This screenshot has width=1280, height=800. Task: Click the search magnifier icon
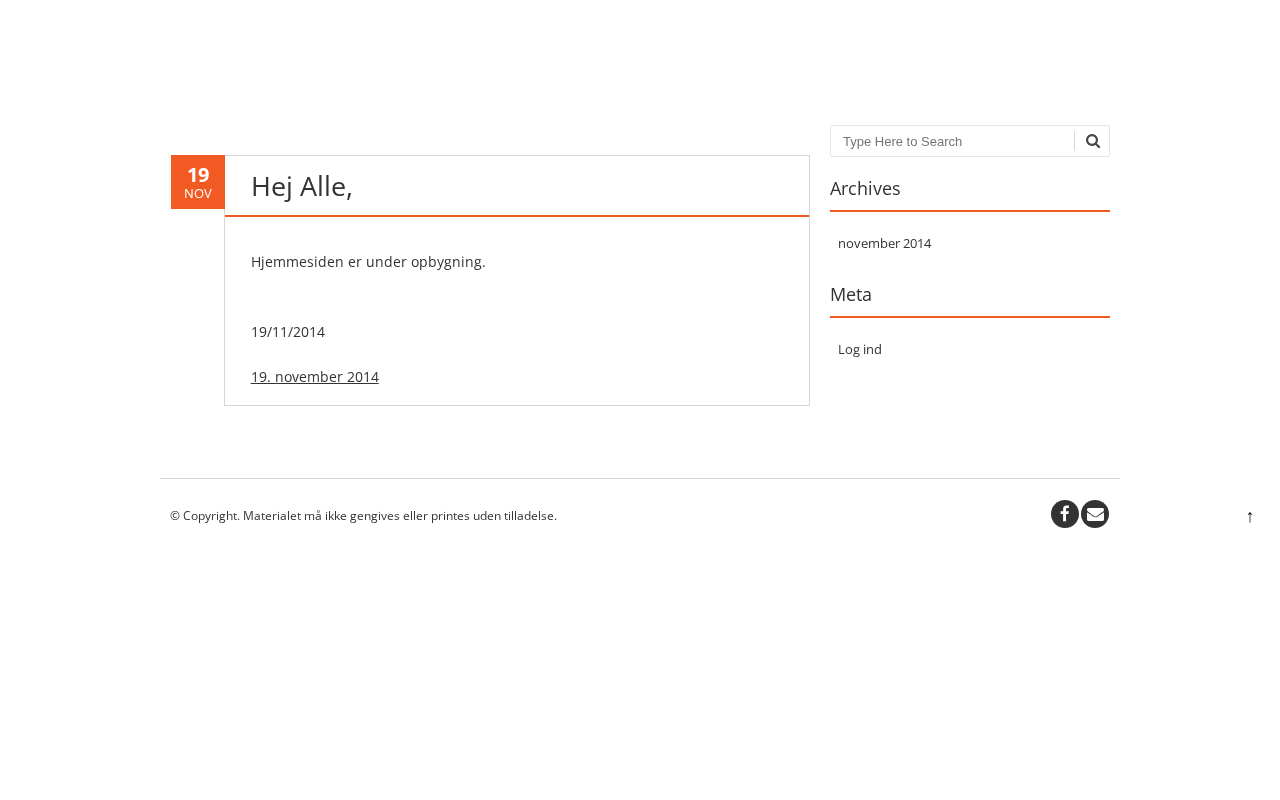[1093, 141]
